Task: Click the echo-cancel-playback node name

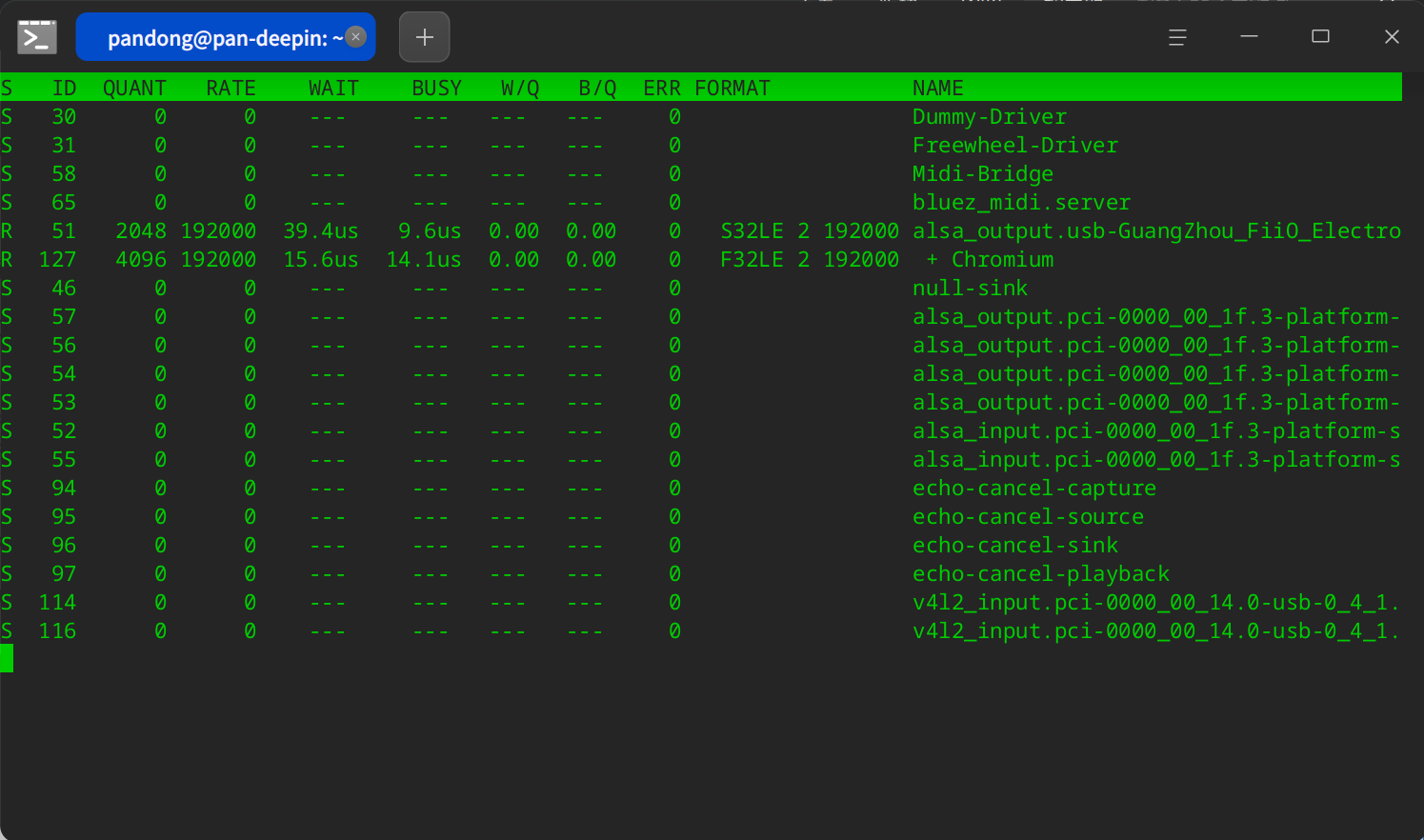Action: pos(1041,573)
